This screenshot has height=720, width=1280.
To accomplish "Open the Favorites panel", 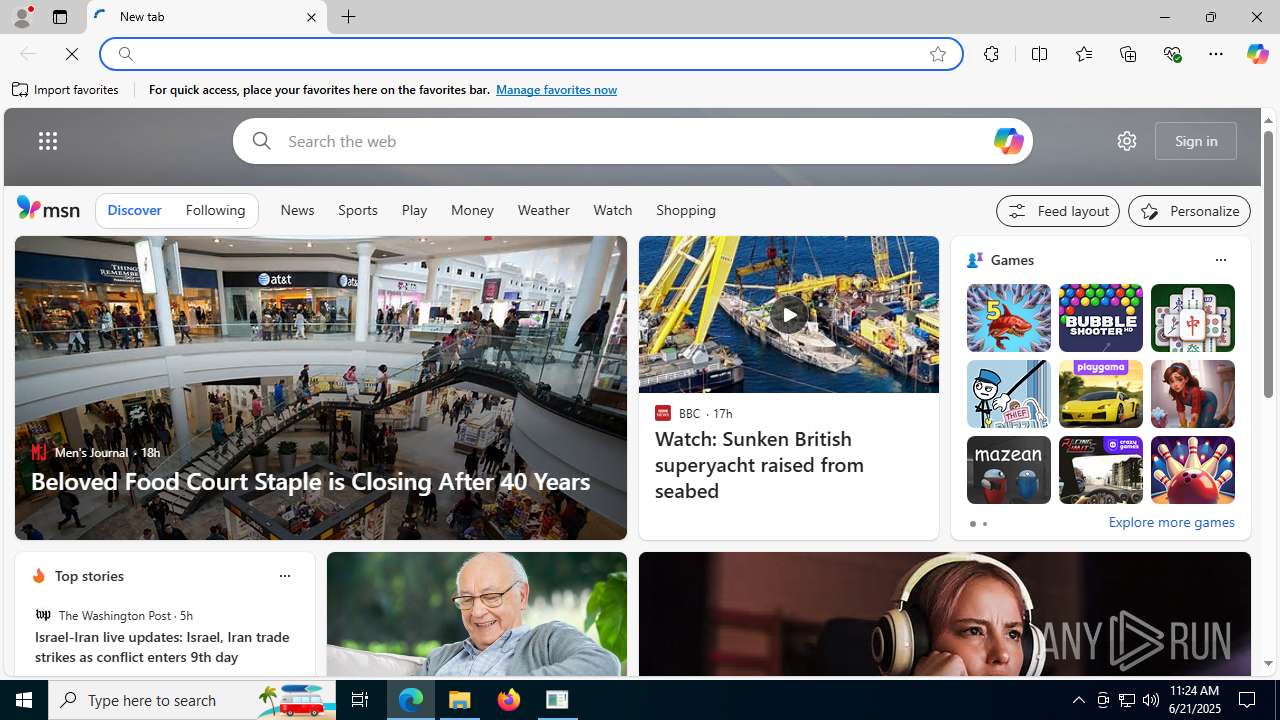I will pos(1084,54).
